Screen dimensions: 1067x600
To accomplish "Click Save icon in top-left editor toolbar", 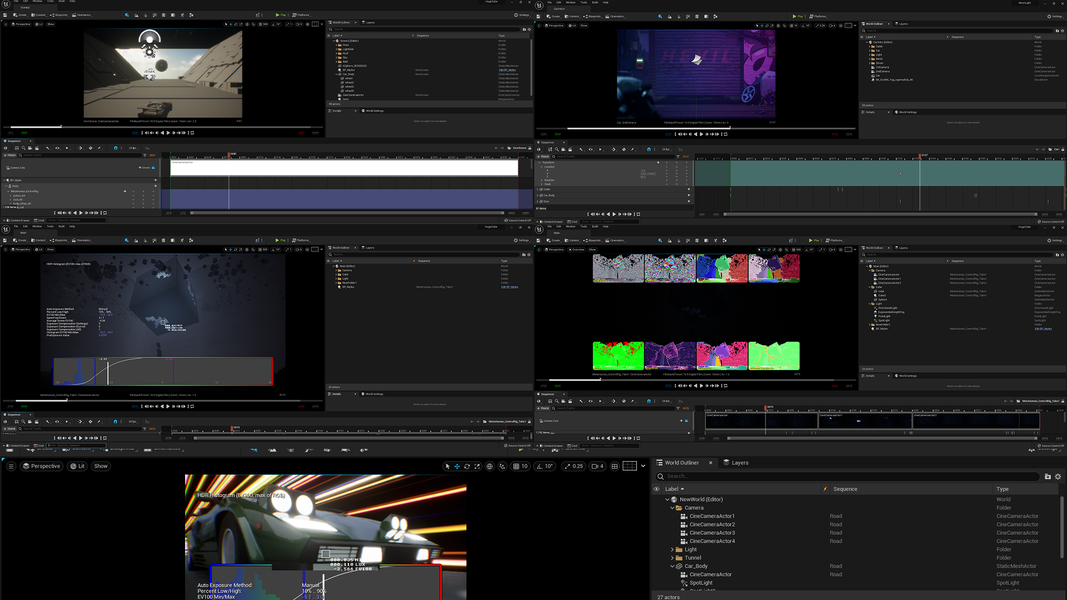I will point(6,14).
